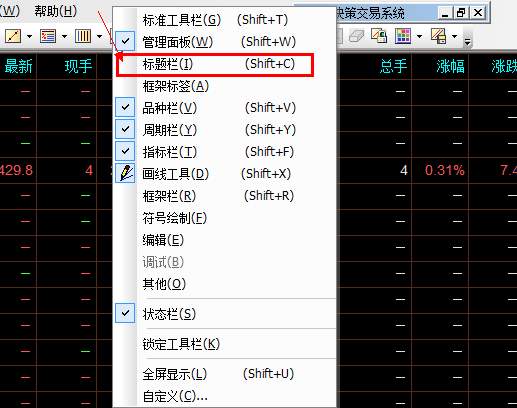The width and height of the screenshot is (517, 408).
Task: Select 框架标签(A) menu entry
Action: coord(224,86)
